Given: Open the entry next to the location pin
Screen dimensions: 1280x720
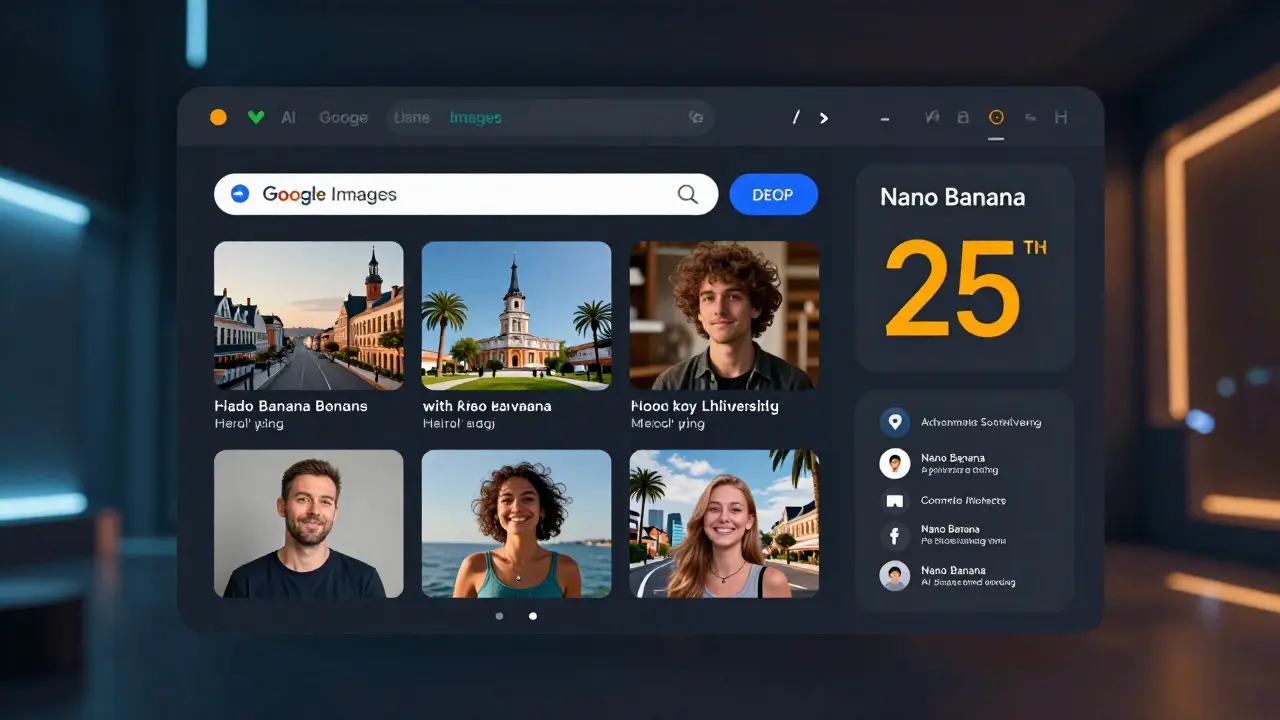Looking at the screenshot, I should (981, 422).
